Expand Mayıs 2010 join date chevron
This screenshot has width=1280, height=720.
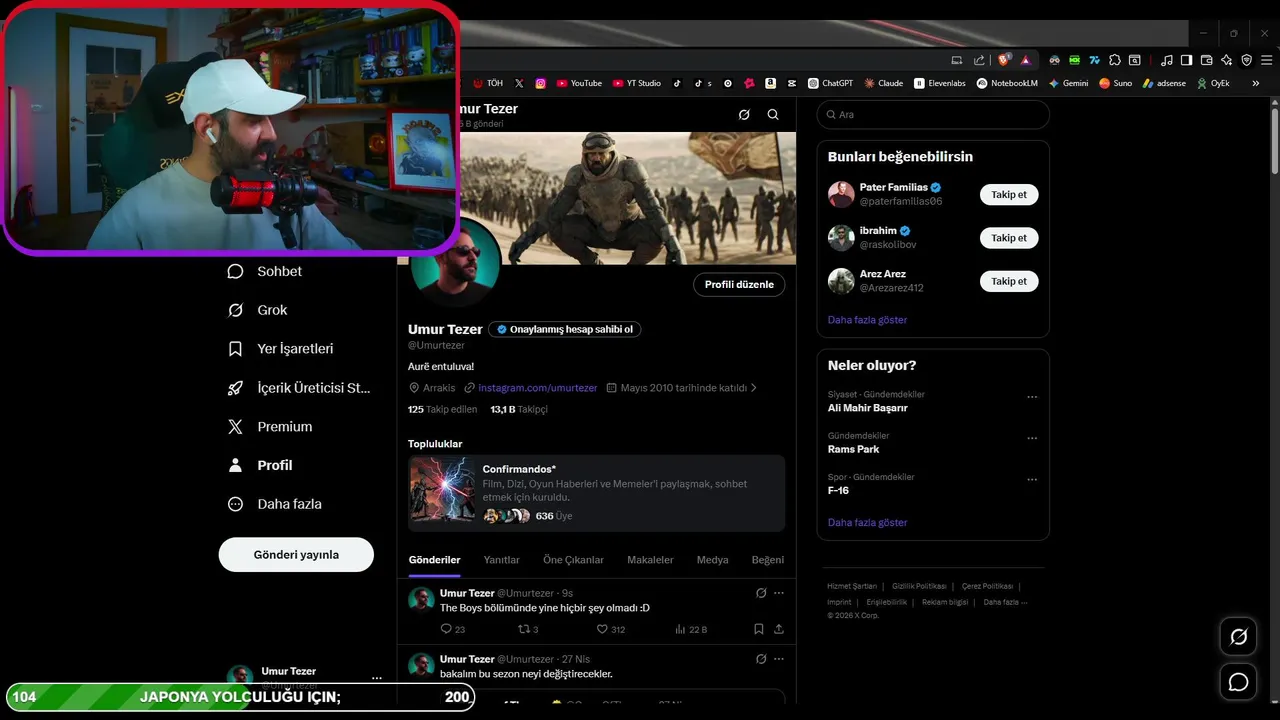coord(754,388)
